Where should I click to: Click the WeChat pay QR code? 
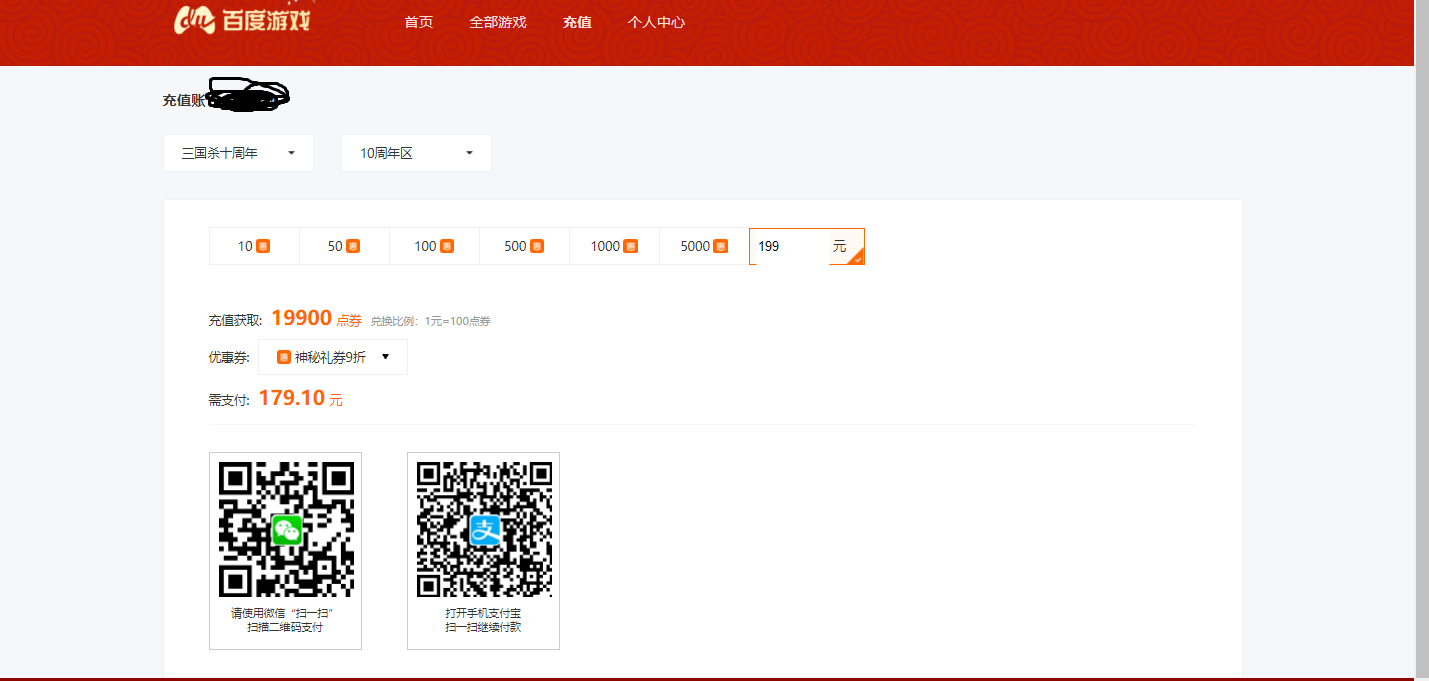(x=286, y=529)
